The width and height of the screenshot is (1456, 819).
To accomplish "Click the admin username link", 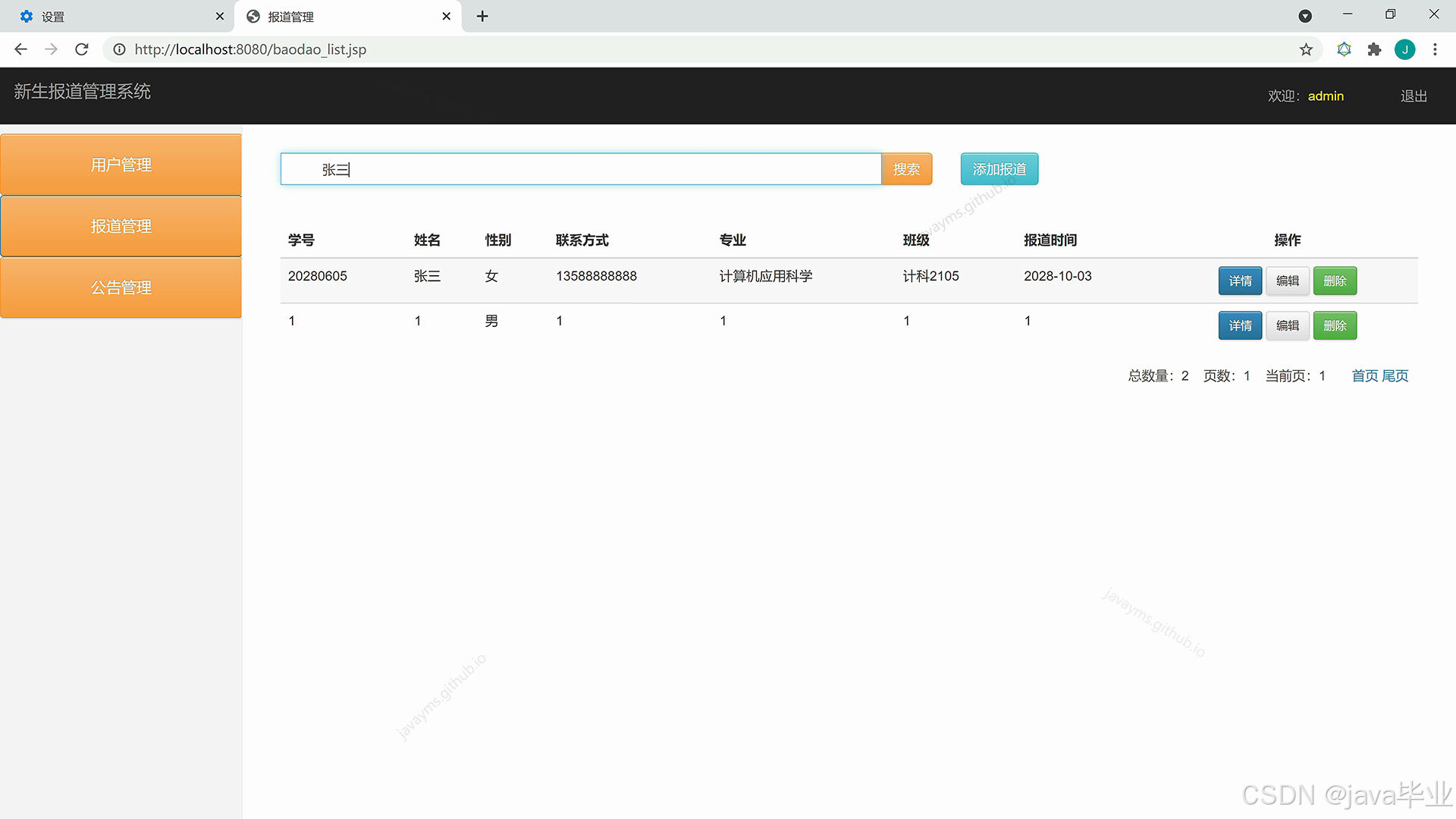I will coord(1326,96).
